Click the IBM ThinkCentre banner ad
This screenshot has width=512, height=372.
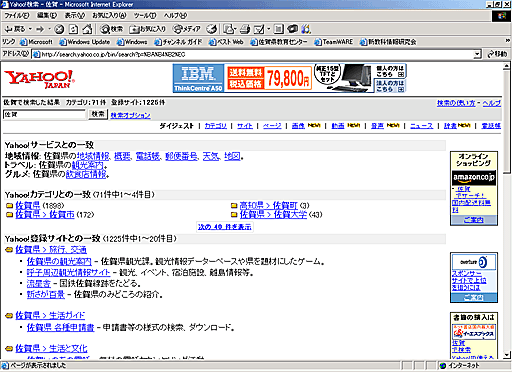pos(289,78)
